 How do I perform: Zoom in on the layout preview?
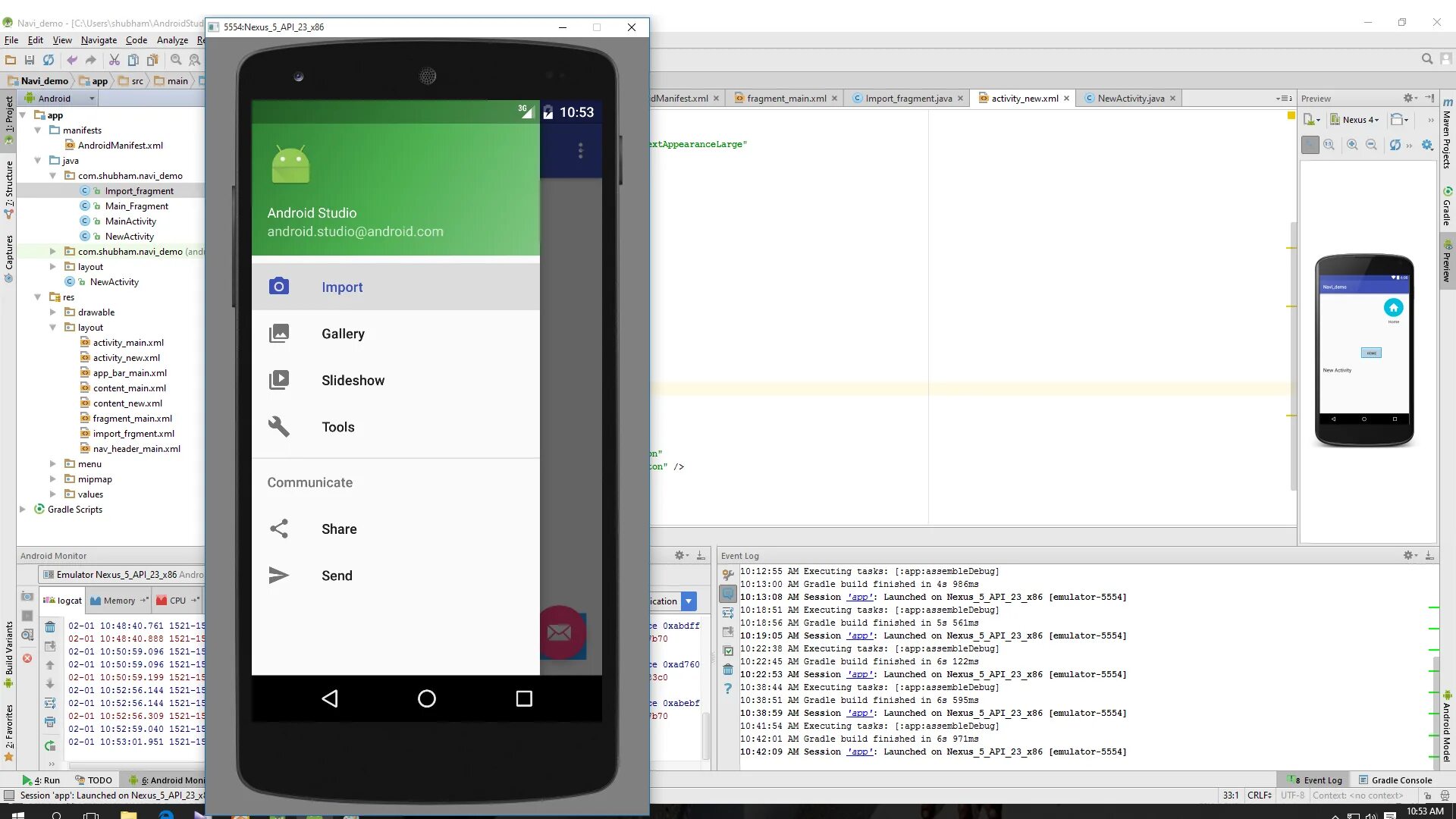coord(1352,145)
